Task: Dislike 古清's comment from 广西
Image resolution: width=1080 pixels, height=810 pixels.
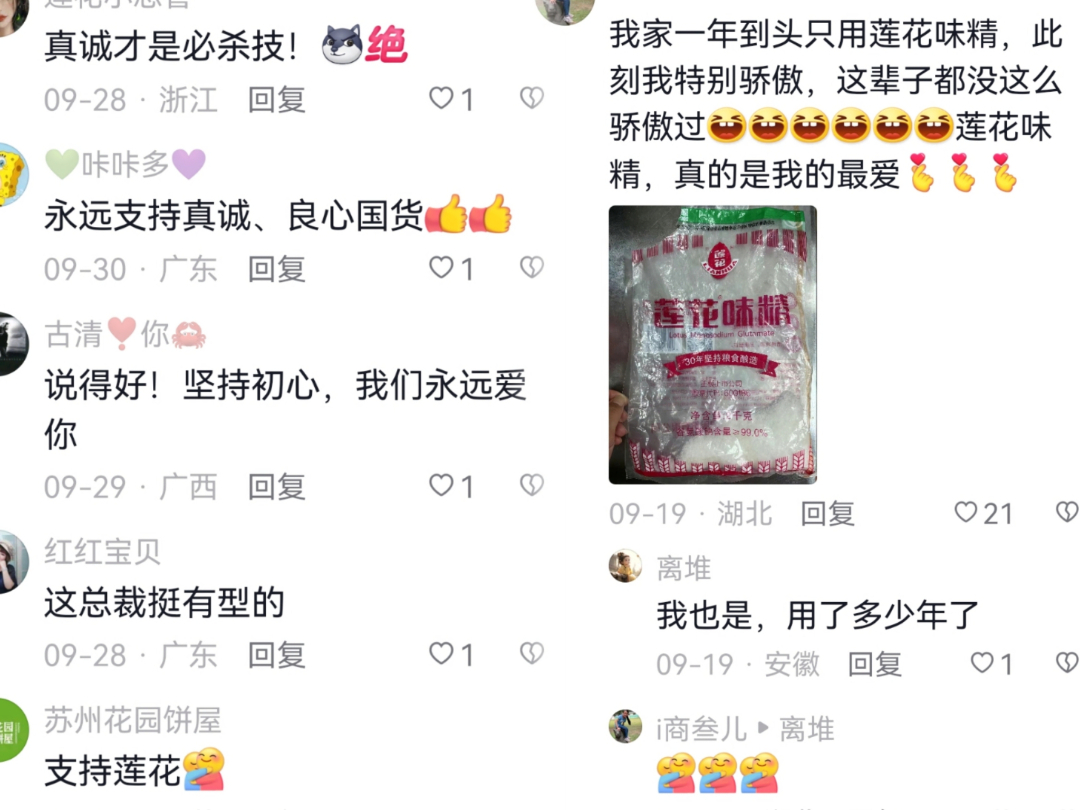Action: click(531, 485)
